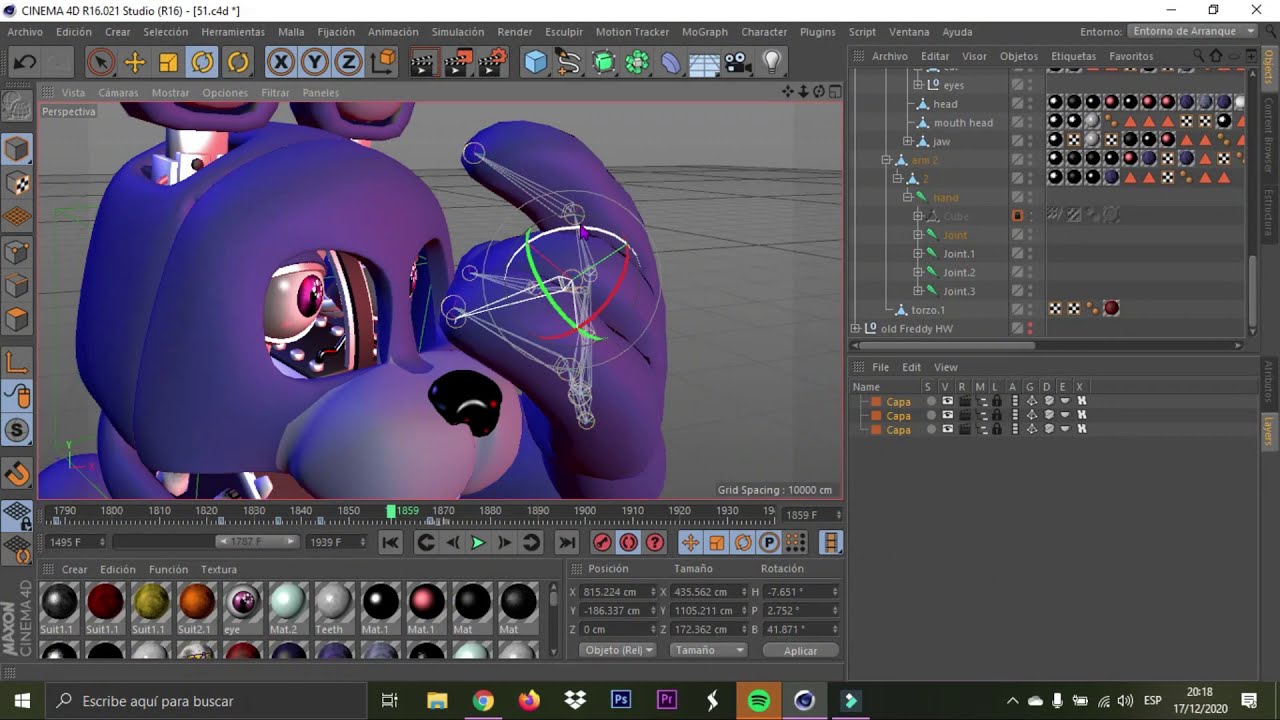Open Entorno de Arranque layout dropdown
This screenshot has width=1280, height=720.
[1193, 31]
